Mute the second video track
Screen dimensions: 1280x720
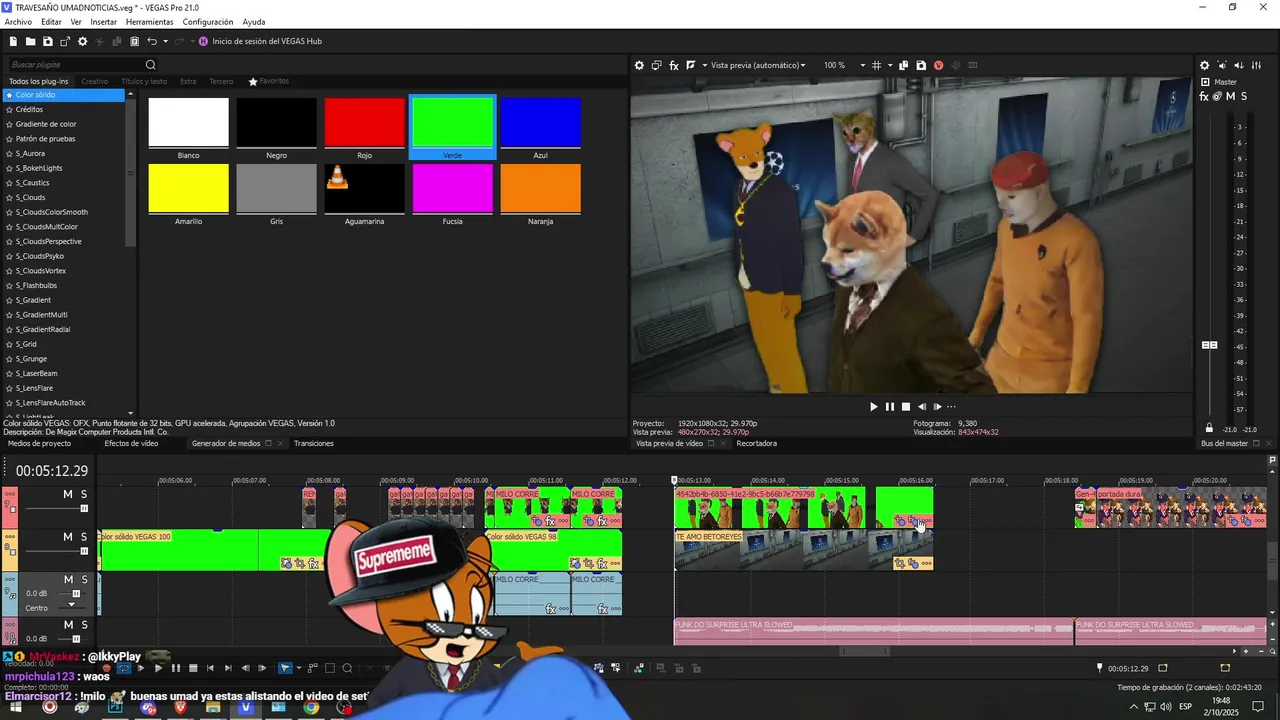pos(68,537)
